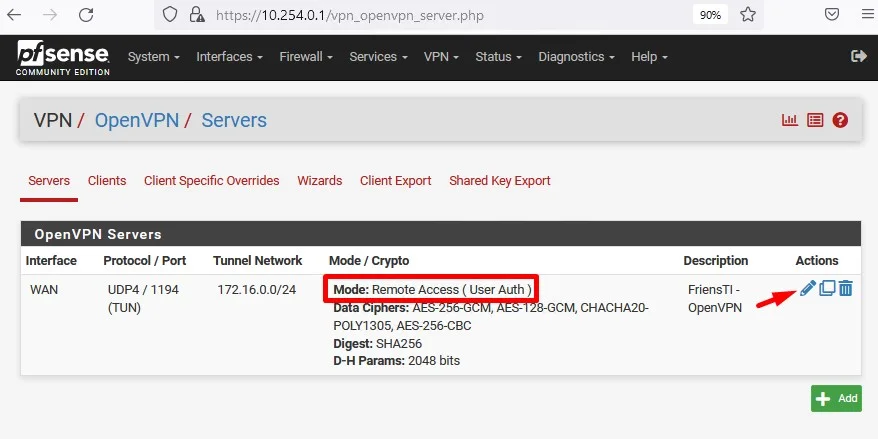Click the FriensTI - OpenVPN description cell
Viewport: 878px width, 439px height.
(x=714, y=298)
